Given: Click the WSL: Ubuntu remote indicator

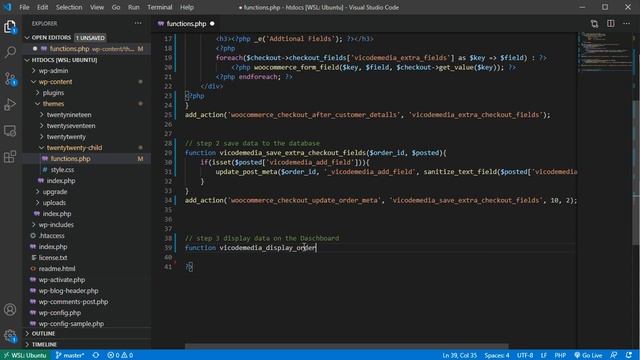Looking at the screenshot, I should pyautogui.click(x=25, y=355).
